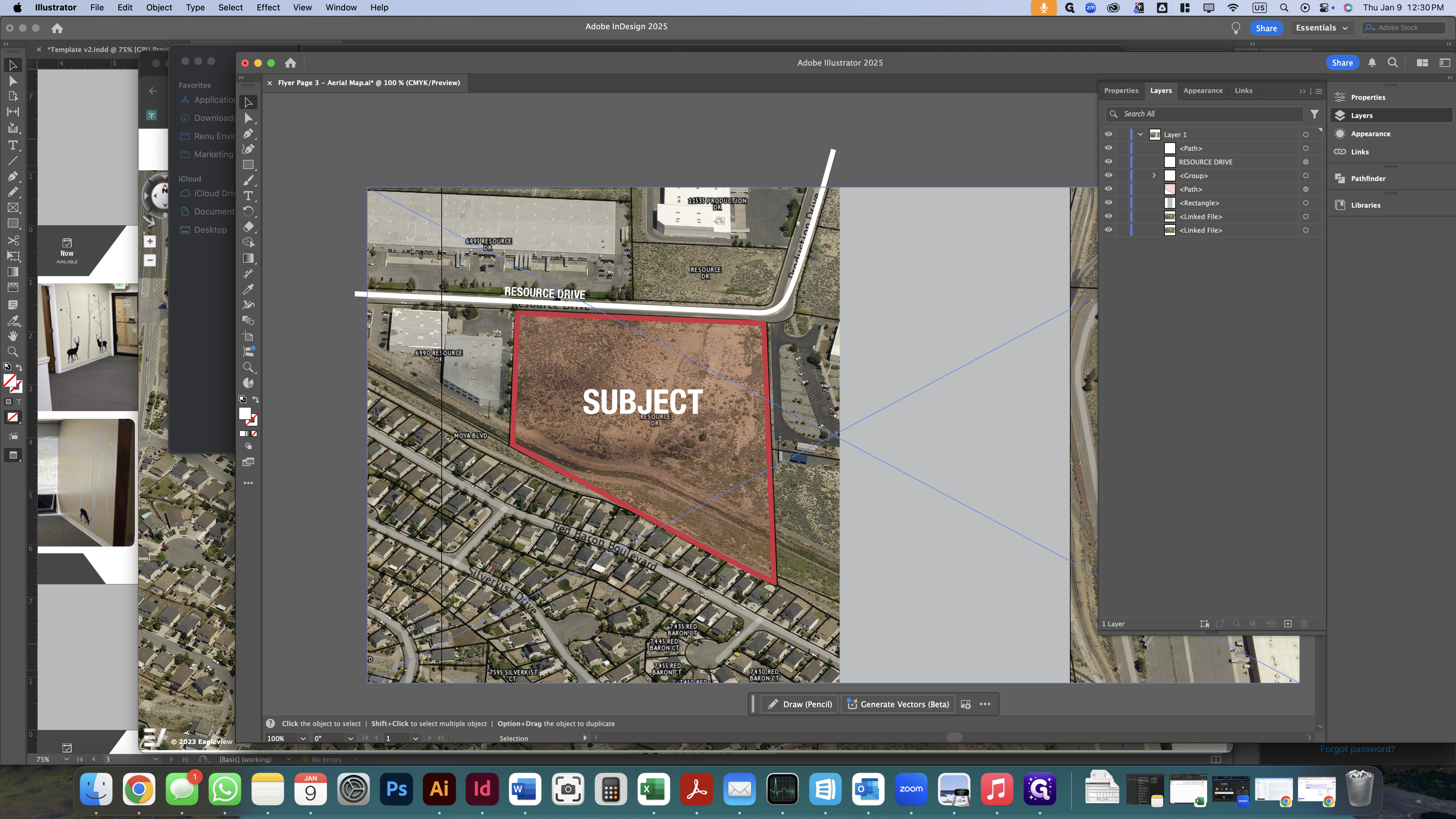Image resolution: width=1456 pixels, height=819 pixels.
Task: Select the Zoom tool in Illustrator toolbar
Action: click(x=248, y=367)
